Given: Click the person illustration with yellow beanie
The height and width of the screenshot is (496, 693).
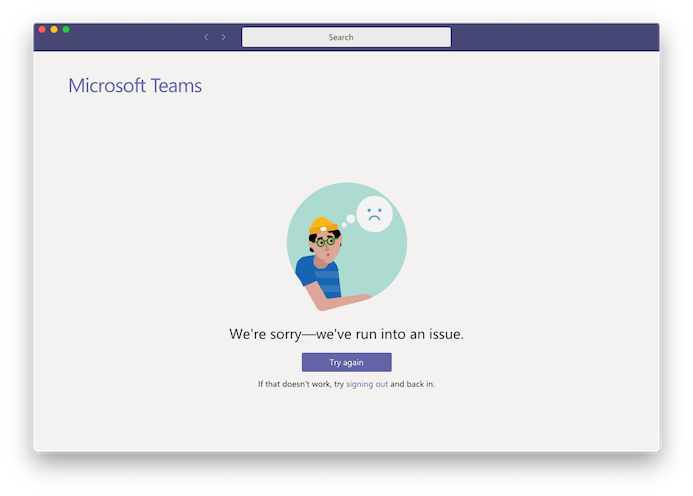Looking at the screenshot, I should coord(329,265).
